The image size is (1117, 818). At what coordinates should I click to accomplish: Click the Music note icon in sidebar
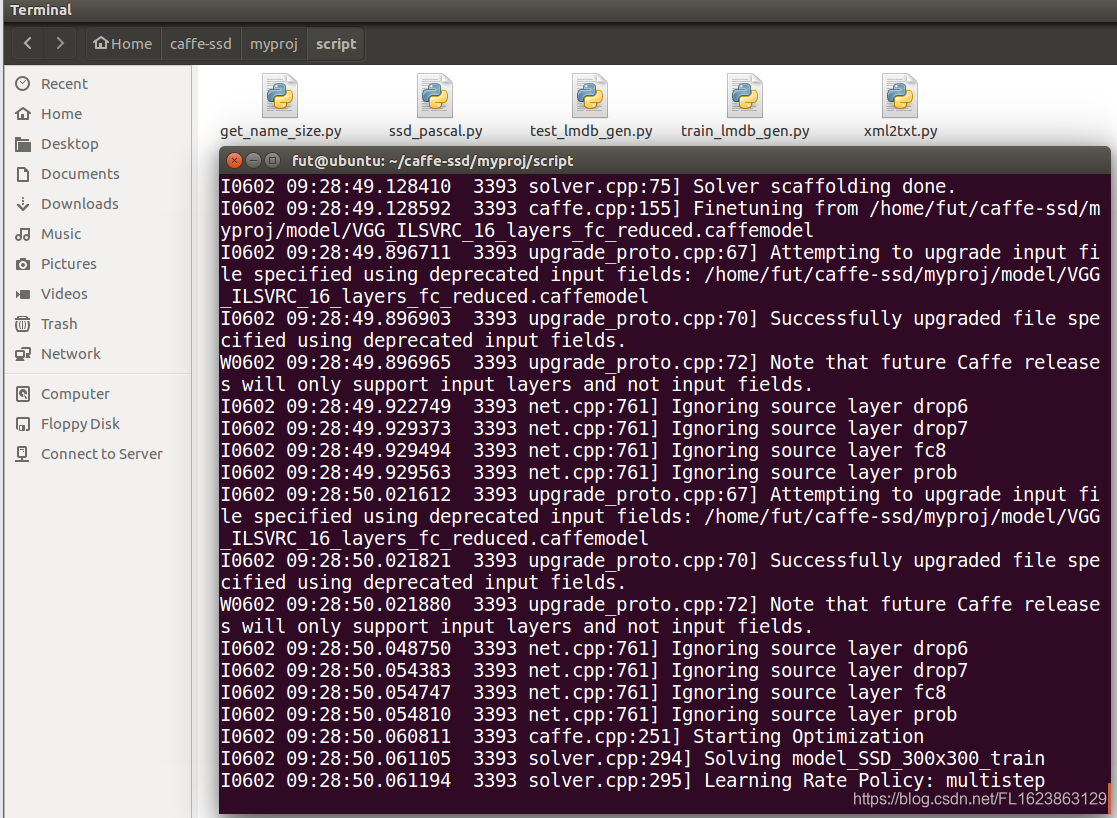pyautogui.click(x=23, y=234)
